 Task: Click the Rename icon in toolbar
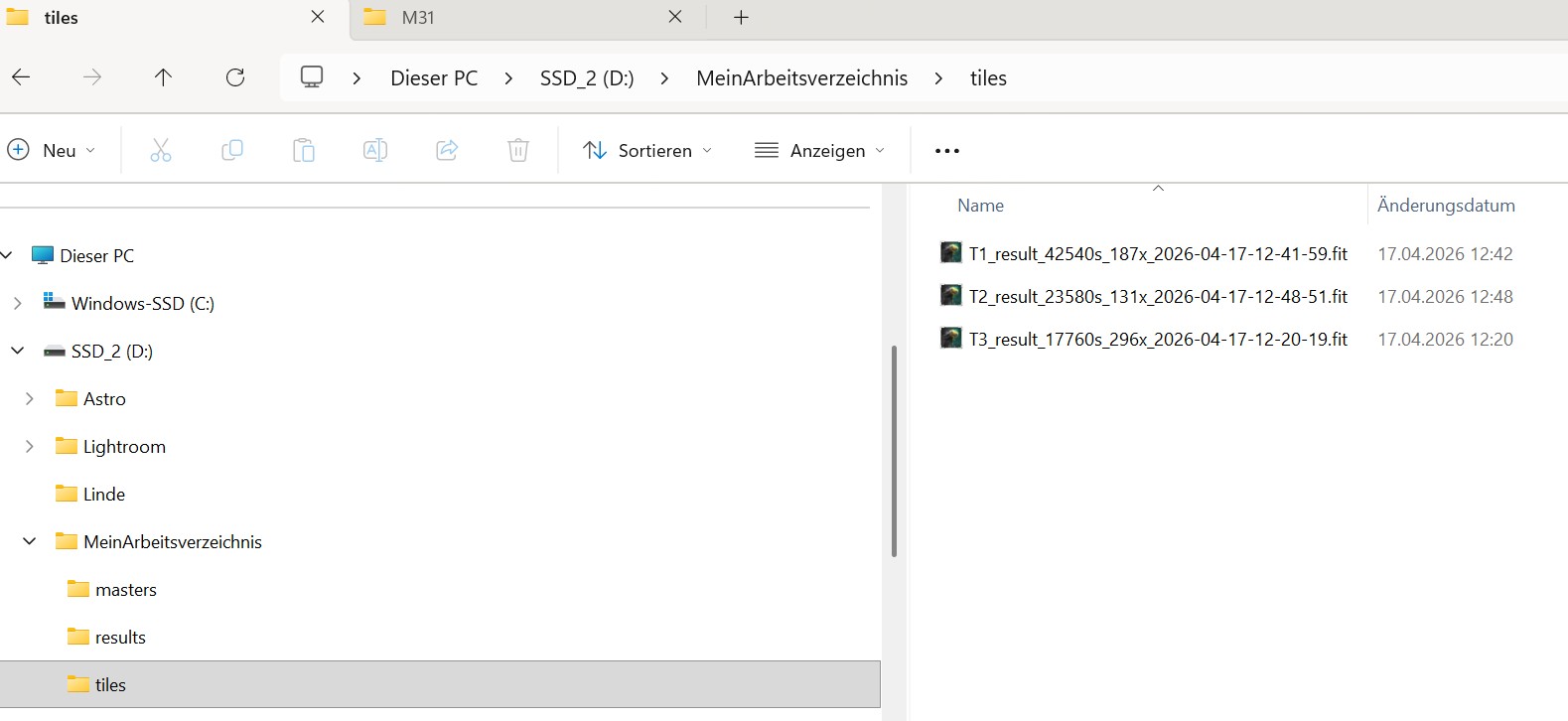point(375,151)
